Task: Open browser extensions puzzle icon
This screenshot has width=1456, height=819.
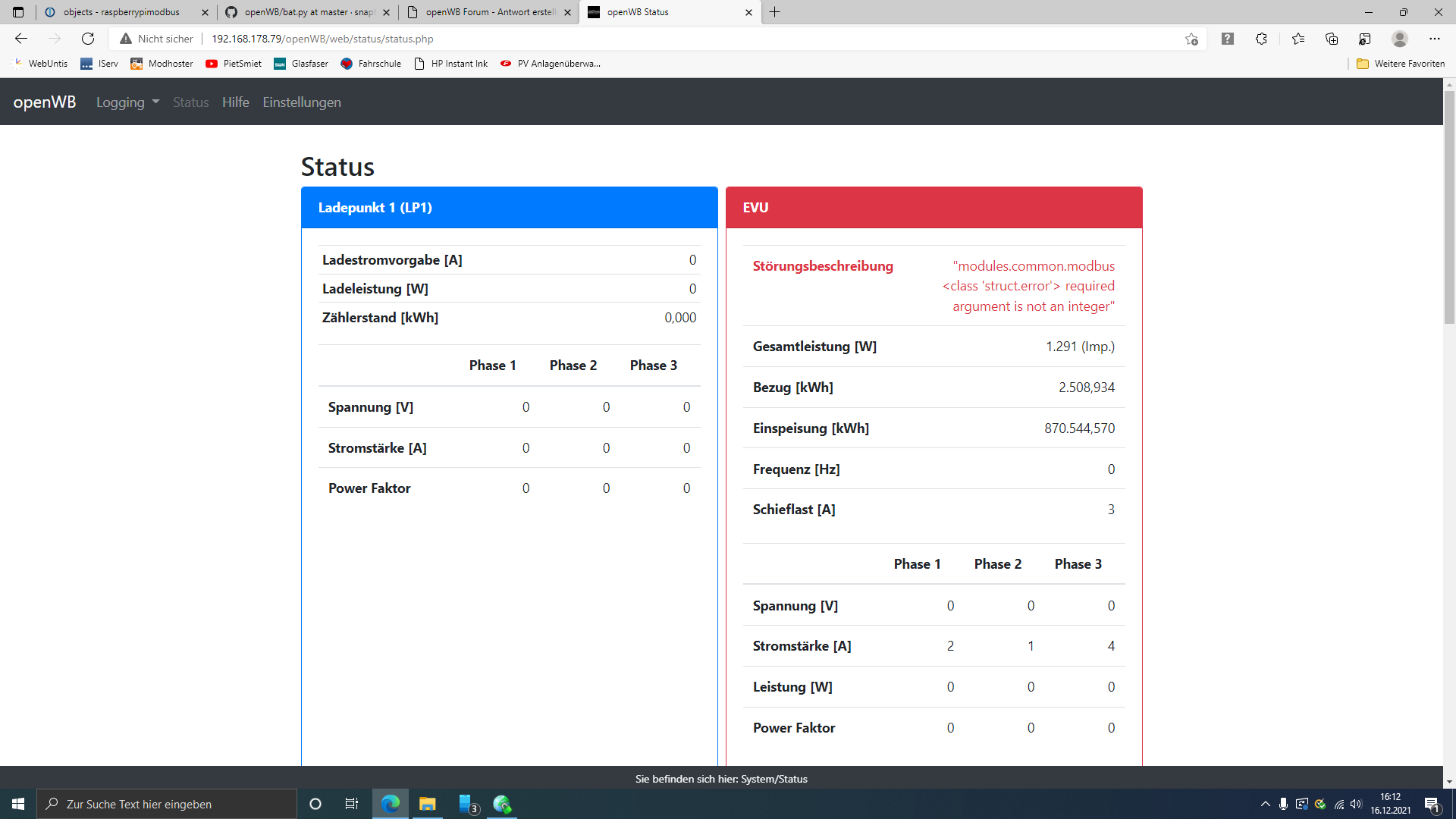Action: coord(1261,39)
